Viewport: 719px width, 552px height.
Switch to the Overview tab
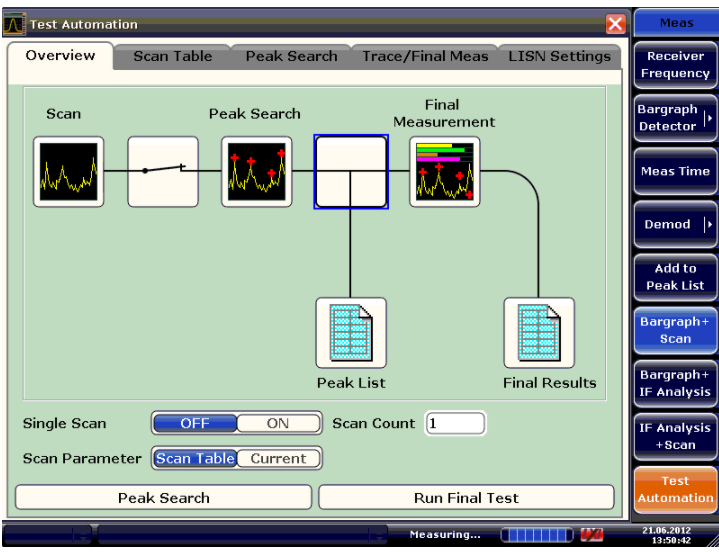click(x=61, y=56)
